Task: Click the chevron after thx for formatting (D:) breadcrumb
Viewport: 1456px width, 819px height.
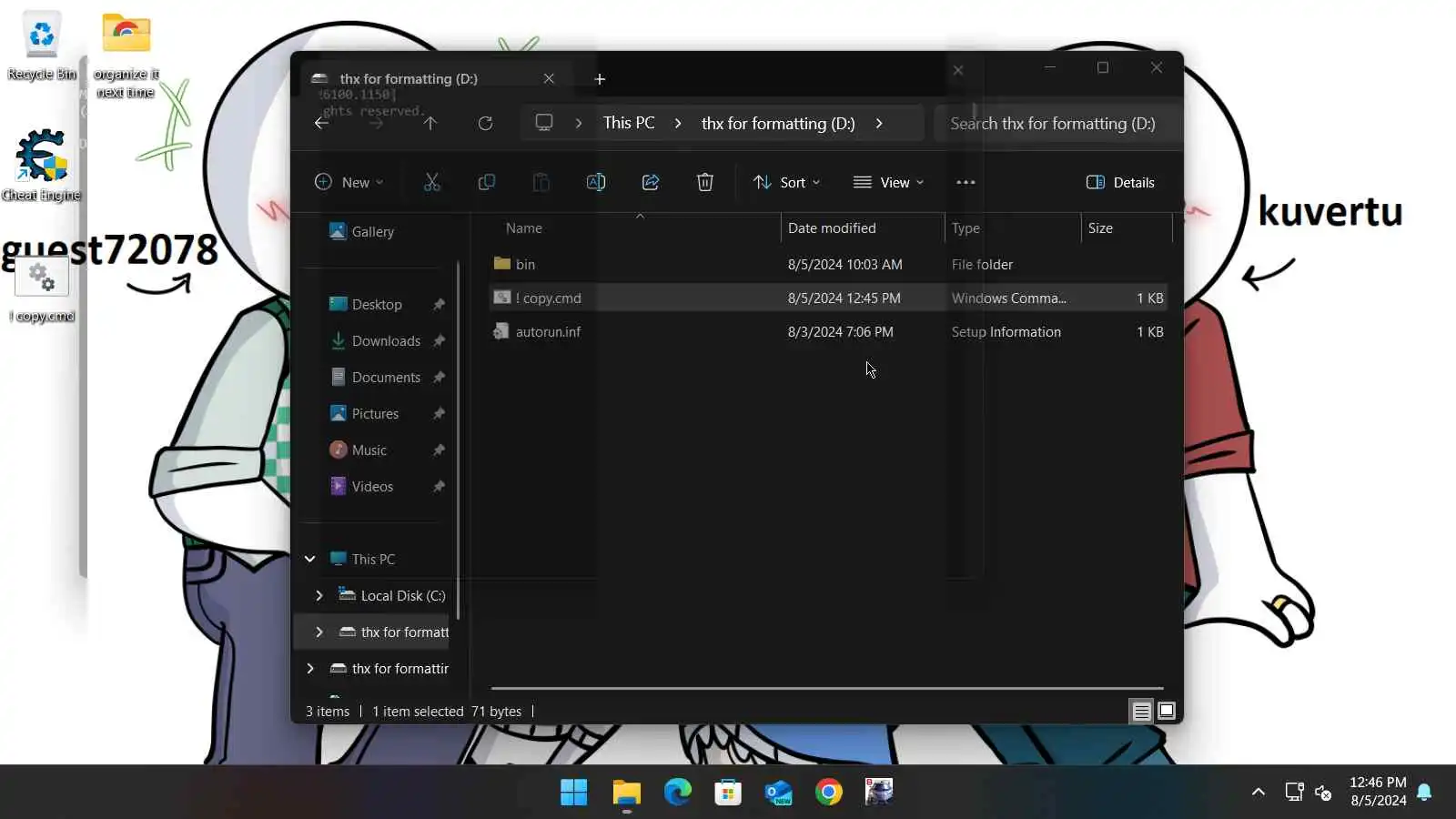Action: click(x=879, y=123)
